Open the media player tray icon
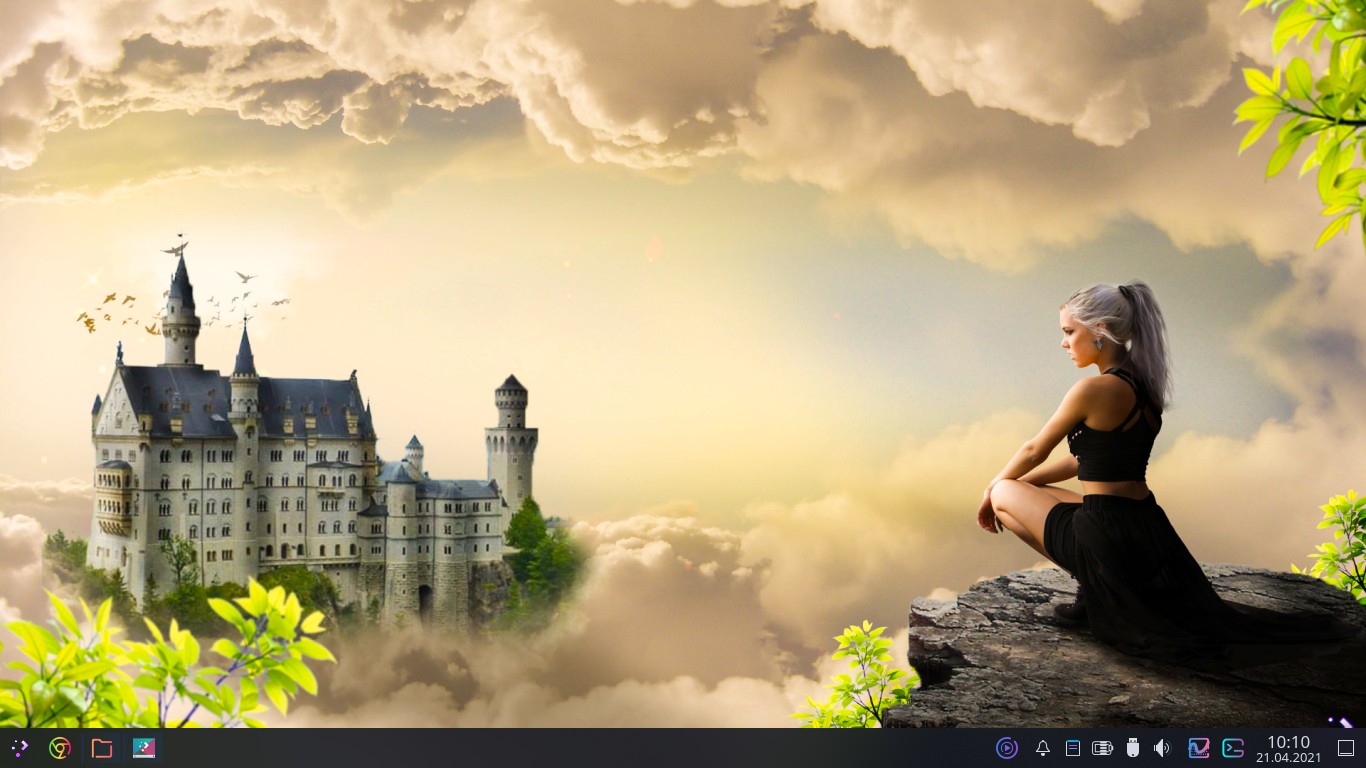 click(x=1007, y=748)
